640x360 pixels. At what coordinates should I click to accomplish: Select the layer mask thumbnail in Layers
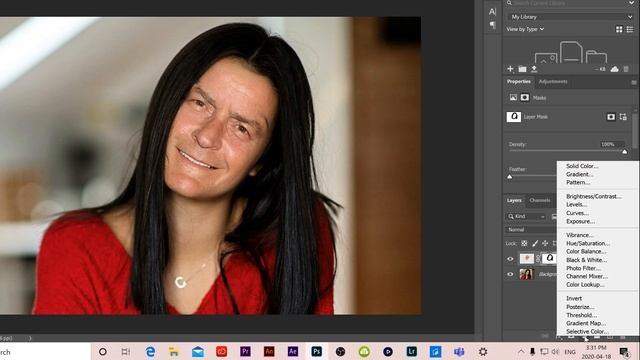pyautogui.click(x=549, y=258)
